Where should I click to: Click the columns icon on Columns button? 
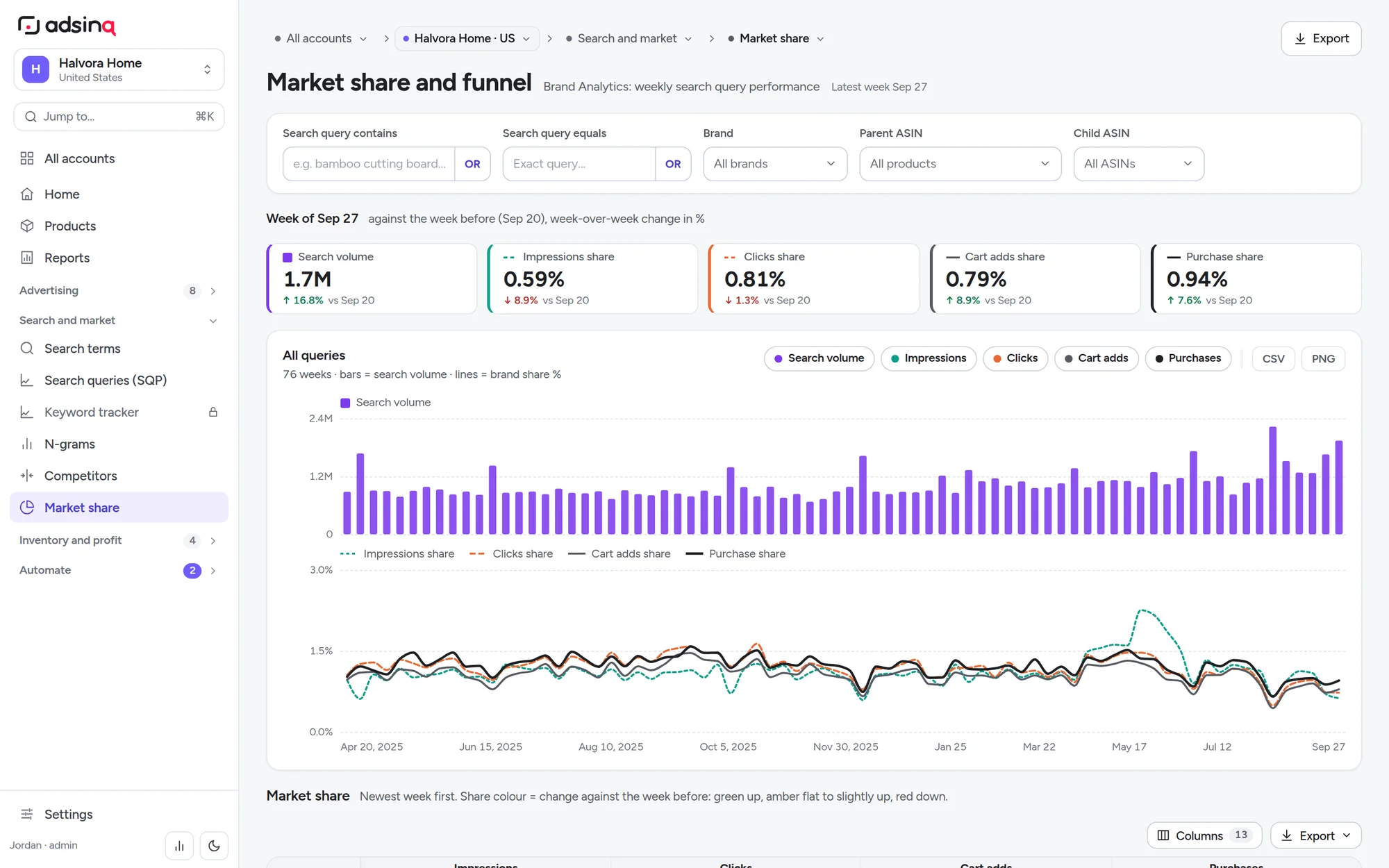pyautogui.click(x=1163, y=835)
